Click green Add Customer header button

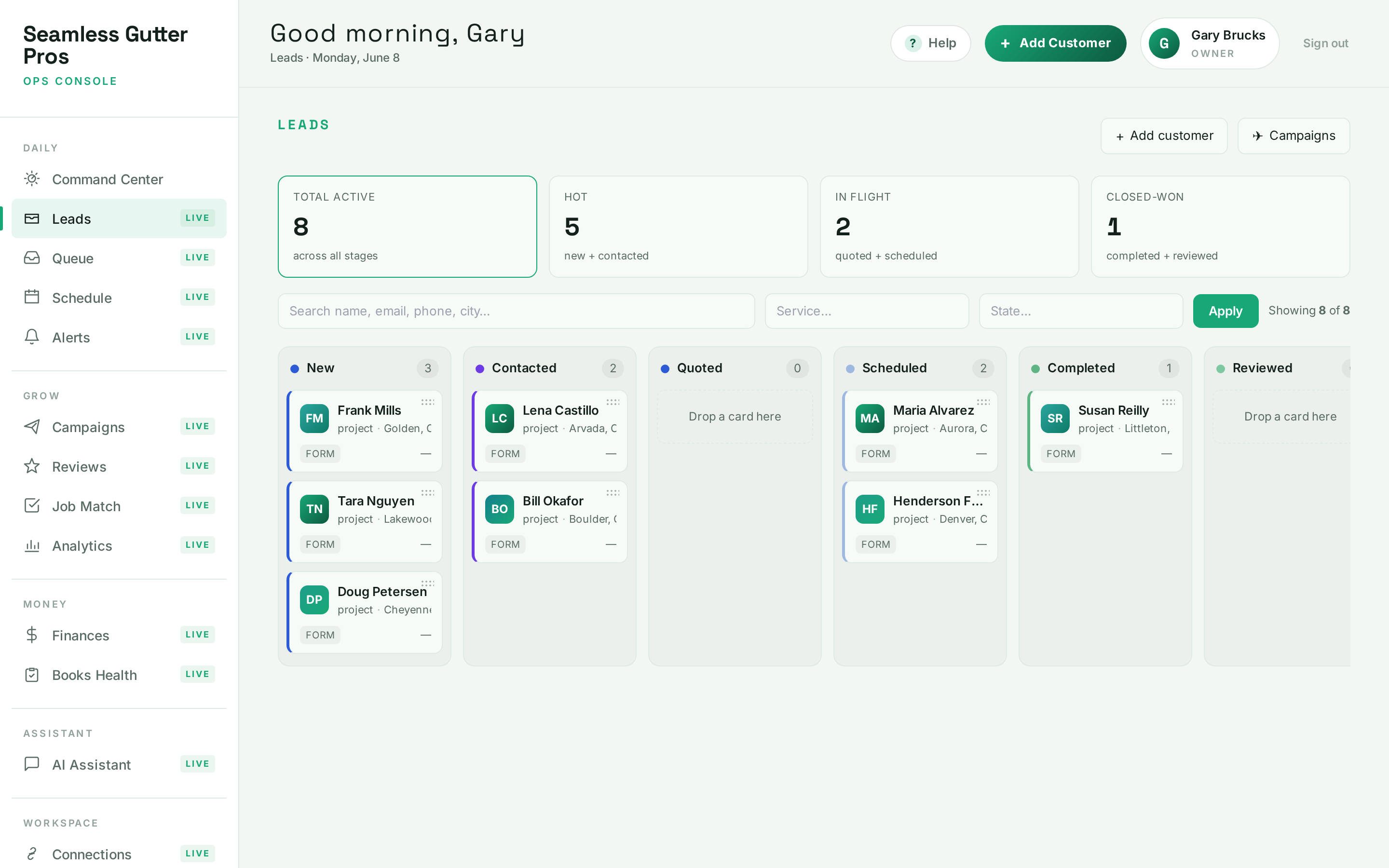[x=1055, y=43]
